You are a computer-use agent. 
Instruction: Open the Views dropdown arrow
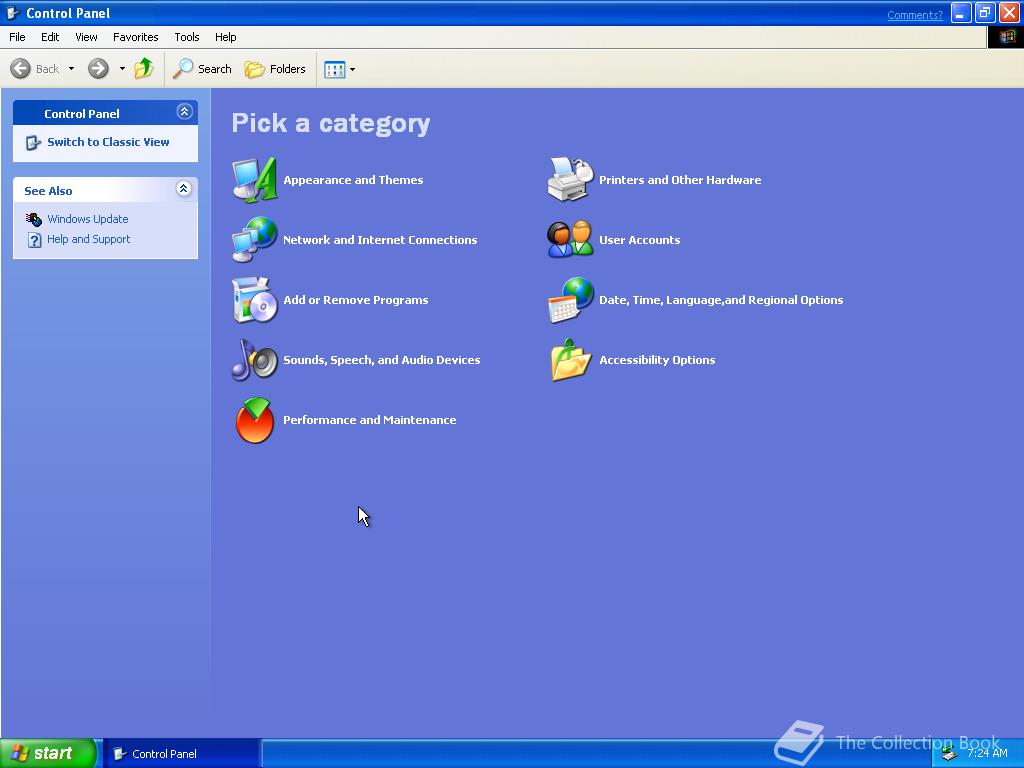[x=353, y=69]
